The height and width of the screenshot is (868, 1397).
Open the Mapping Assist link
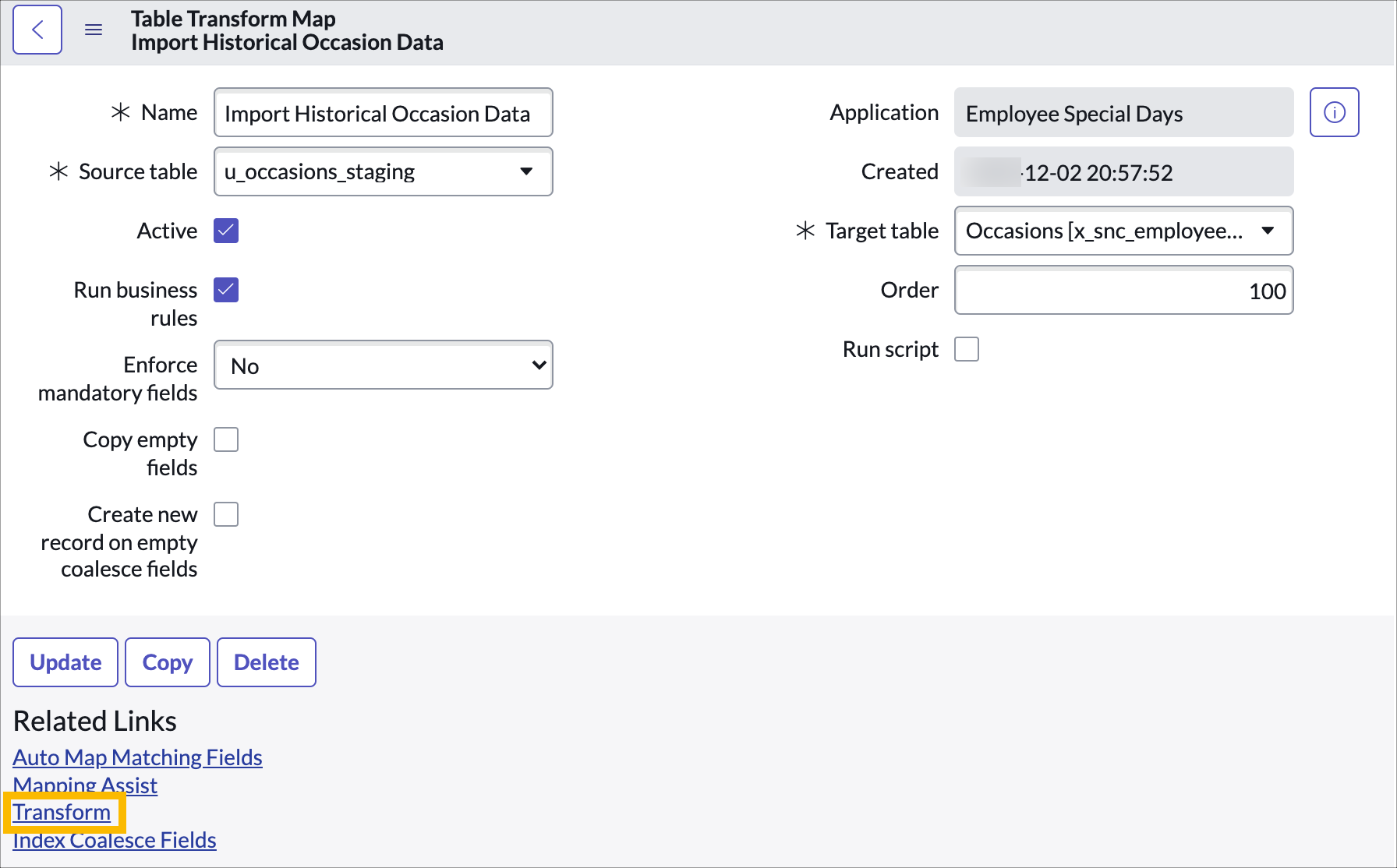pos(84,785)
